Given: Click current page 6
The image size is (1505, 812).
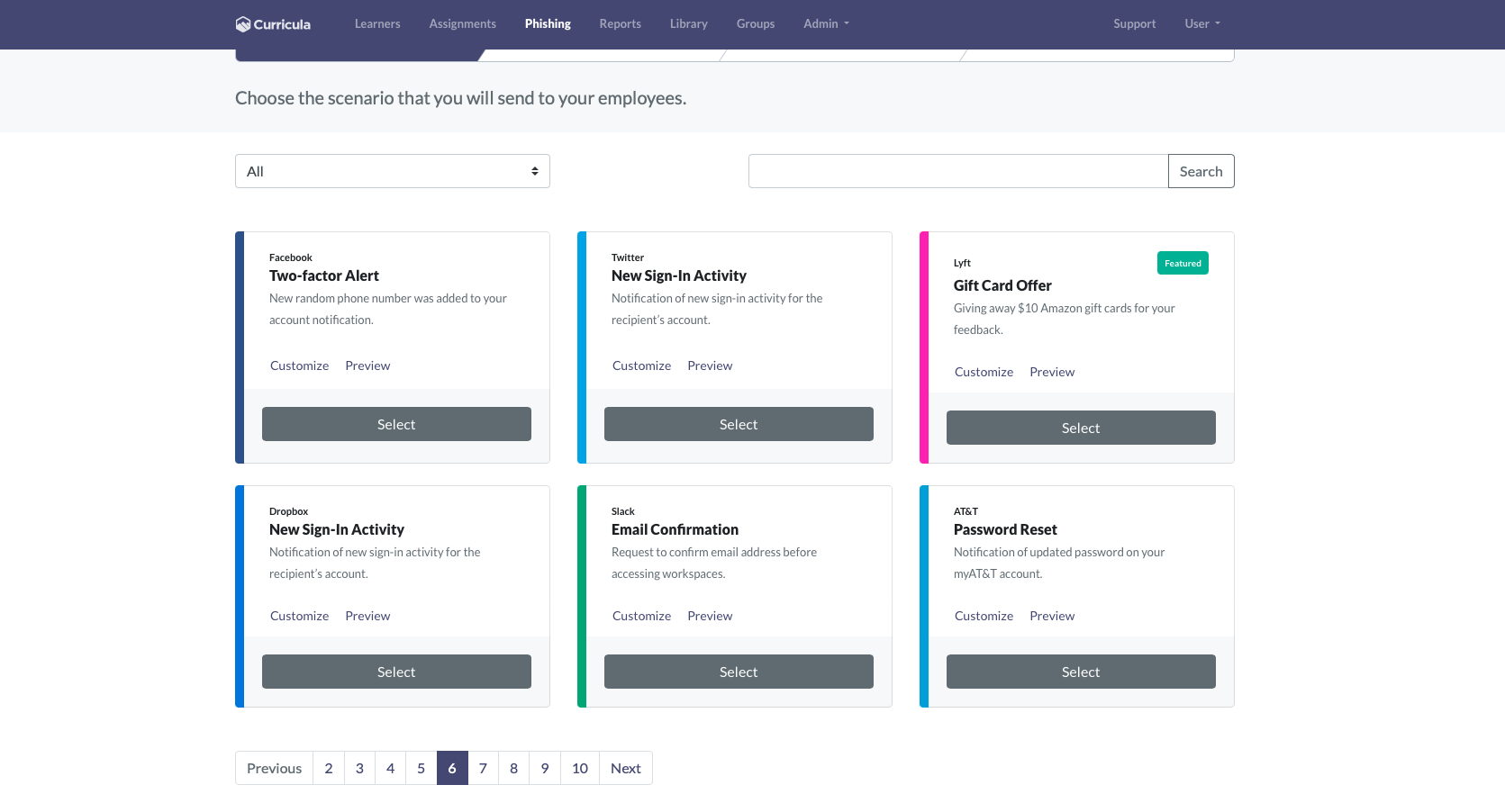Looking at the screenshot, I should (x=452, y=768).
